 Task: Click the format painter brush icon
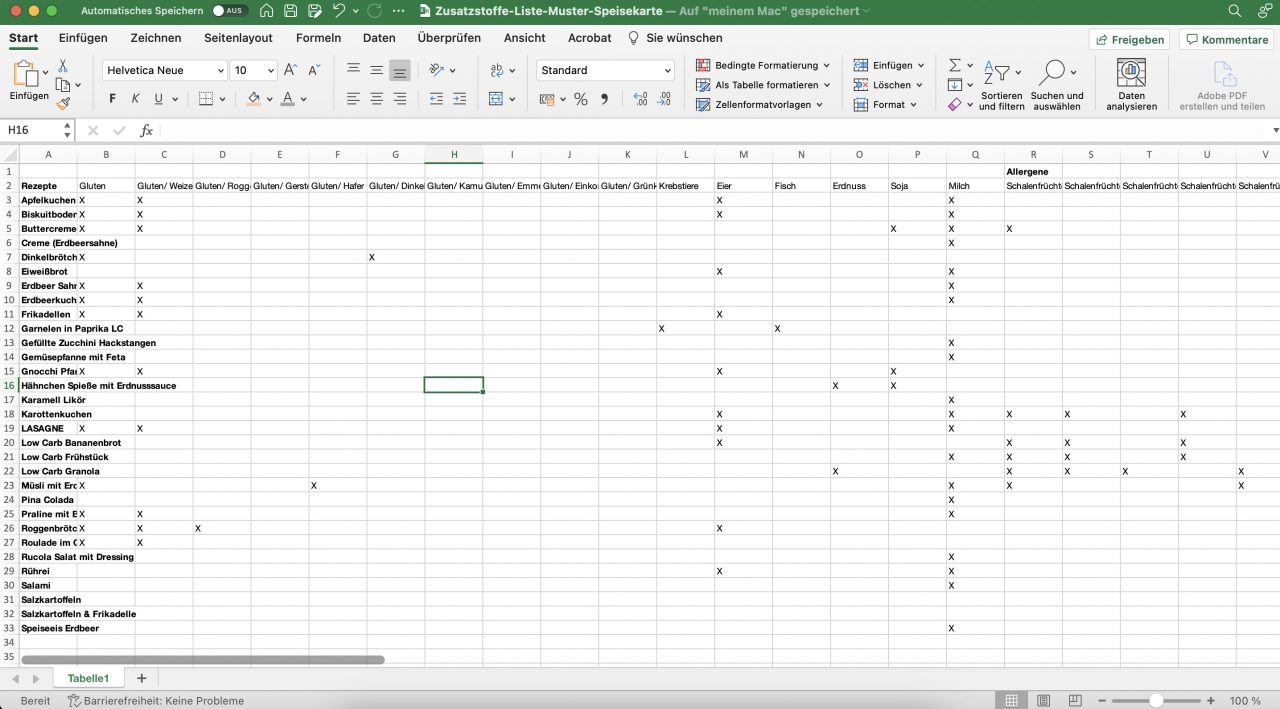pos(63,103)
